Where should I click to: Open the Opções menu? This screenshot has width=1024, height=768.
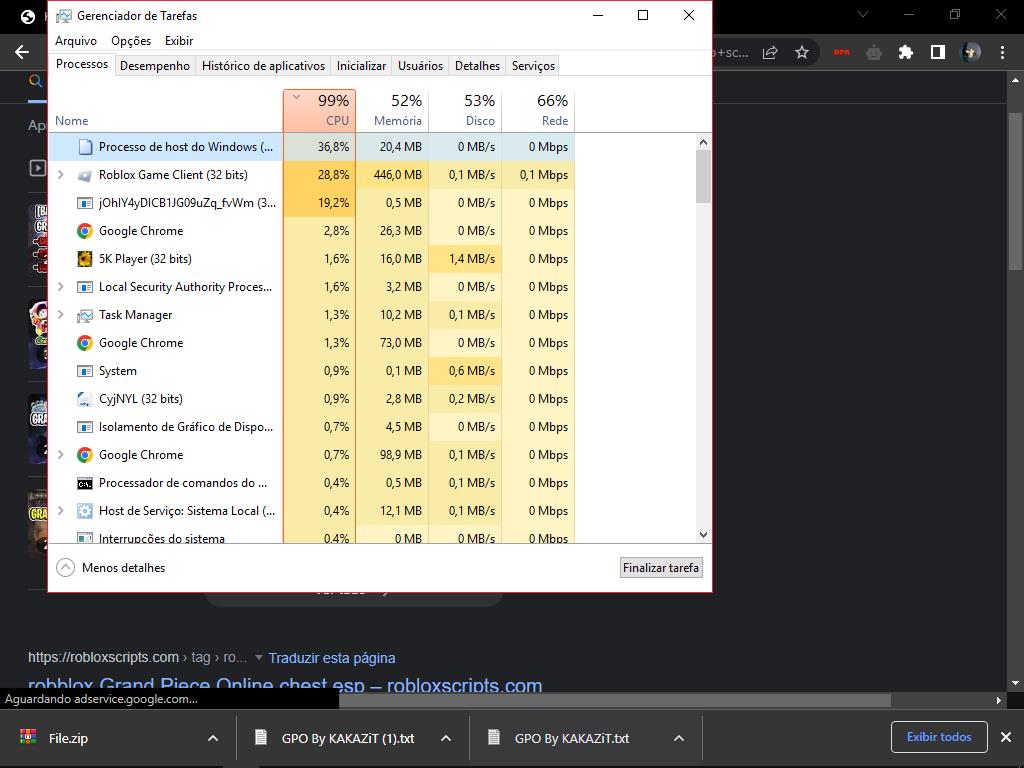point(131,41)
